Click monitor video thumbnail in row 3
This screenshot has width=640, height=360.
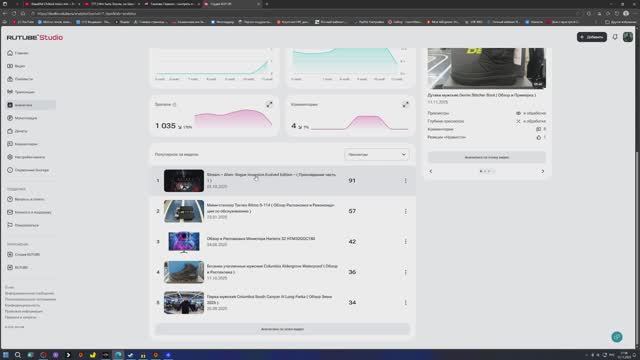(184, 242)
